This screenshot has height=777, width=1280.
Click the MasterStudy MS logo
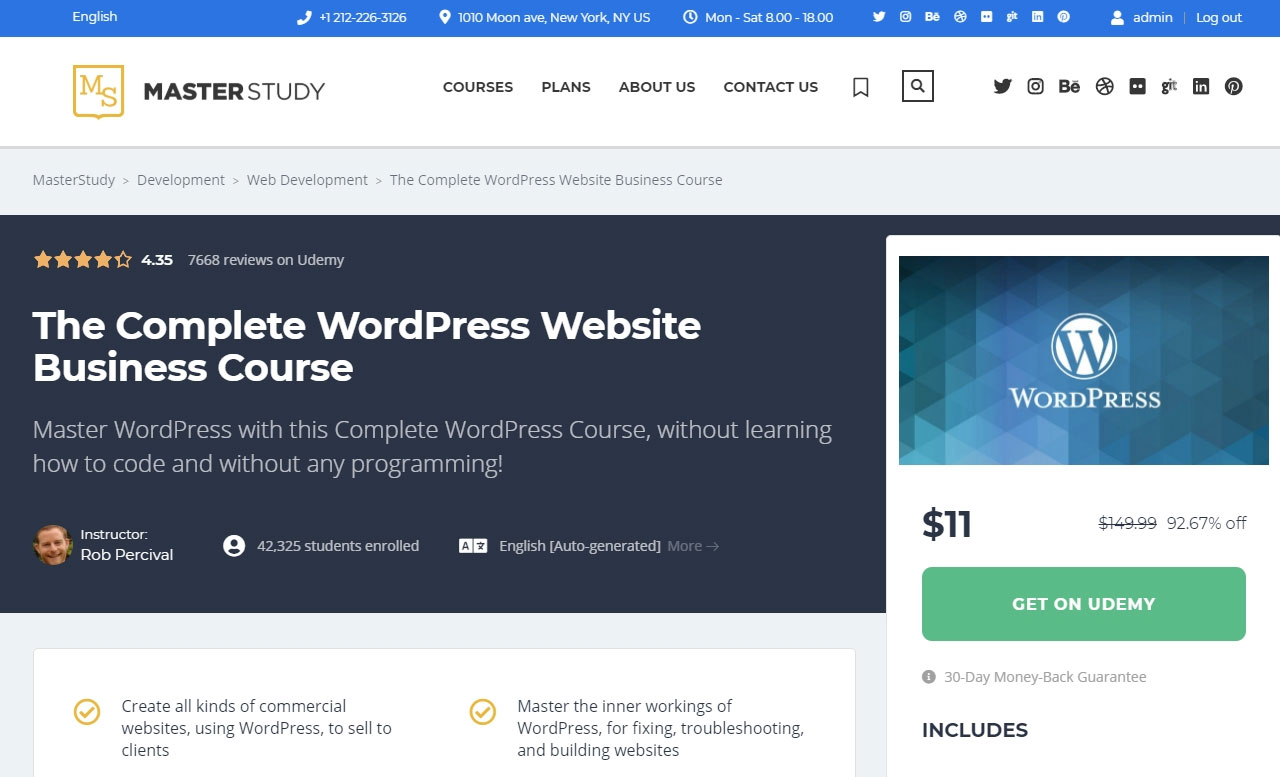(99, 91)
